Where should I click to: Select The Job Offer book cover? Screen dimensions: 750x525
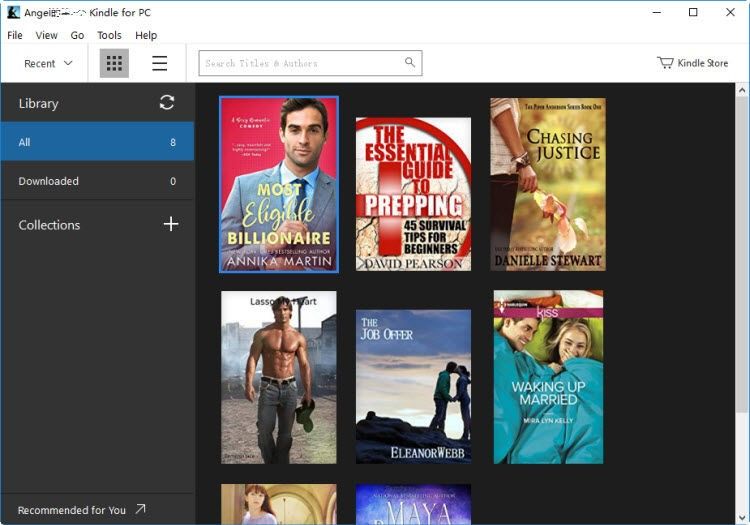pyautogui.click(x=413, y=386)
